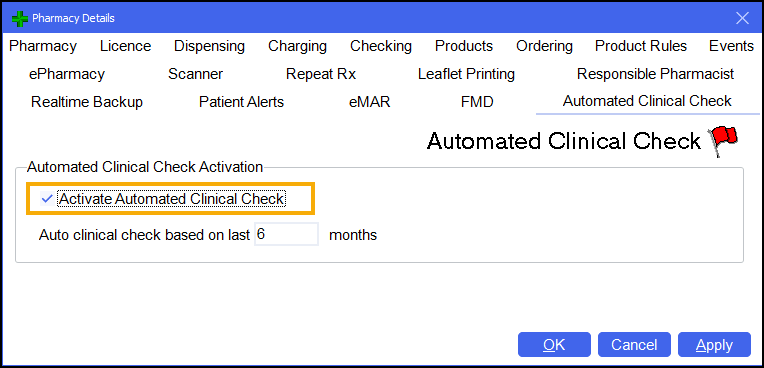Open the Checking tab
Viewport: 764px width, 368px height.
(x=381, y=46)
